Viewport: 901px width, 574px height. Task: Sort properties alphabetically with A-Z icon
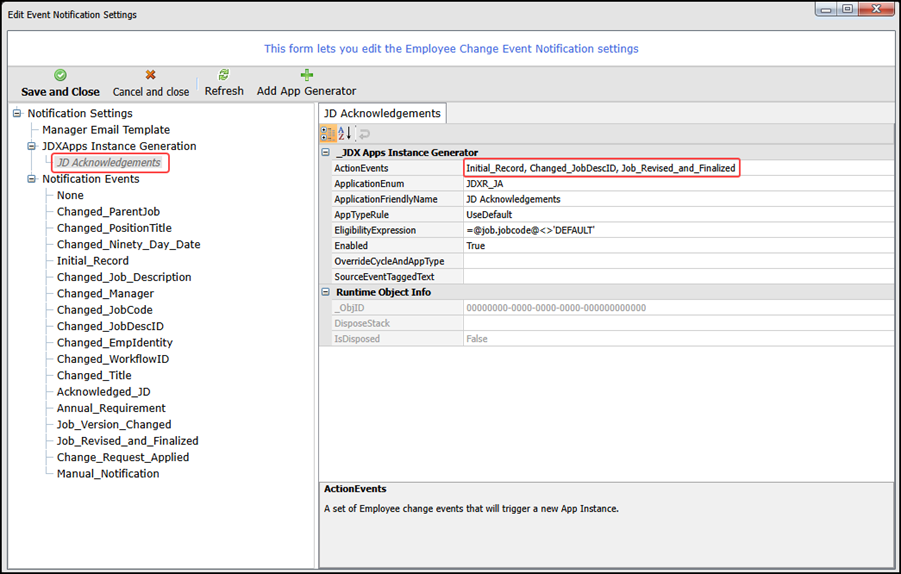coord(345,134)
